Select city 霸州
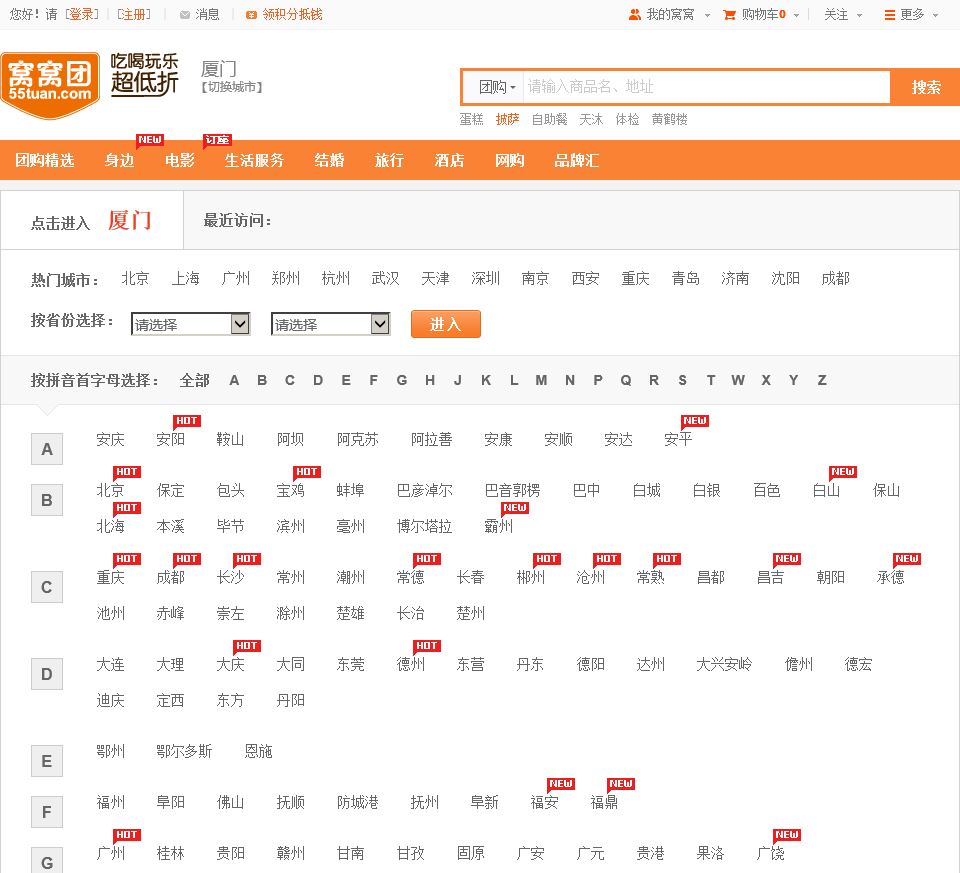The image size is (960, 873). (498, 526)
